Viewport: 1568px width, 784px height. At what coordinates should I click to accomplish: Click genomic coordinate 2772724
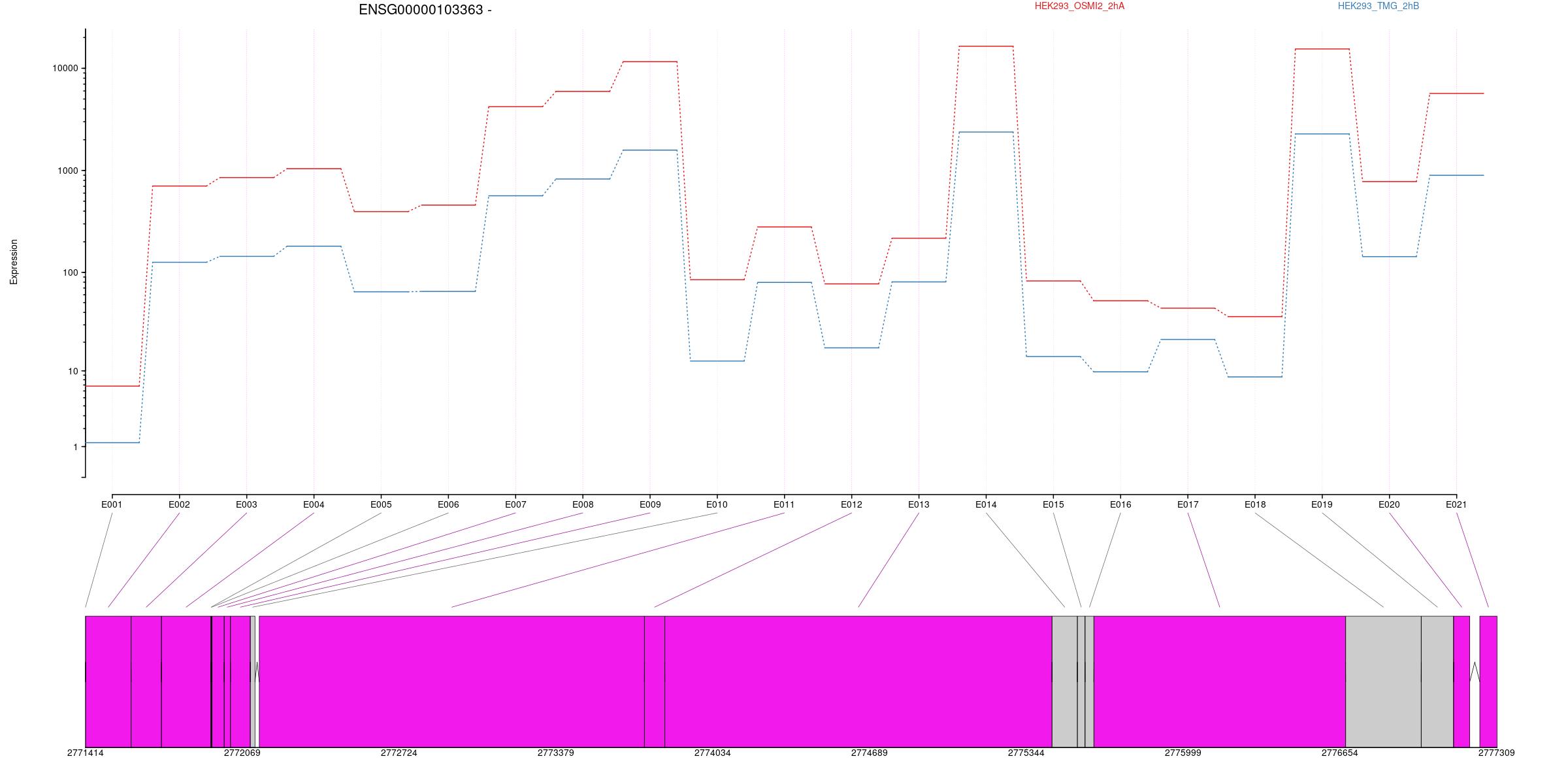399,753
